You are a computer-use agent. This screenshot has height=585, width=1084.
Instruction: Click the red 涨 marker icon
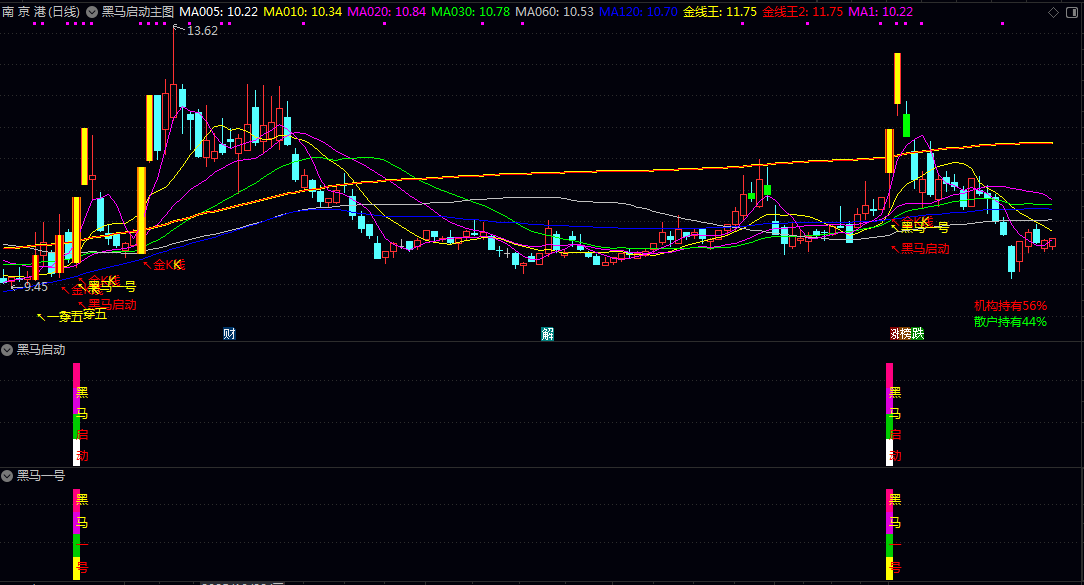pos(895,334)
